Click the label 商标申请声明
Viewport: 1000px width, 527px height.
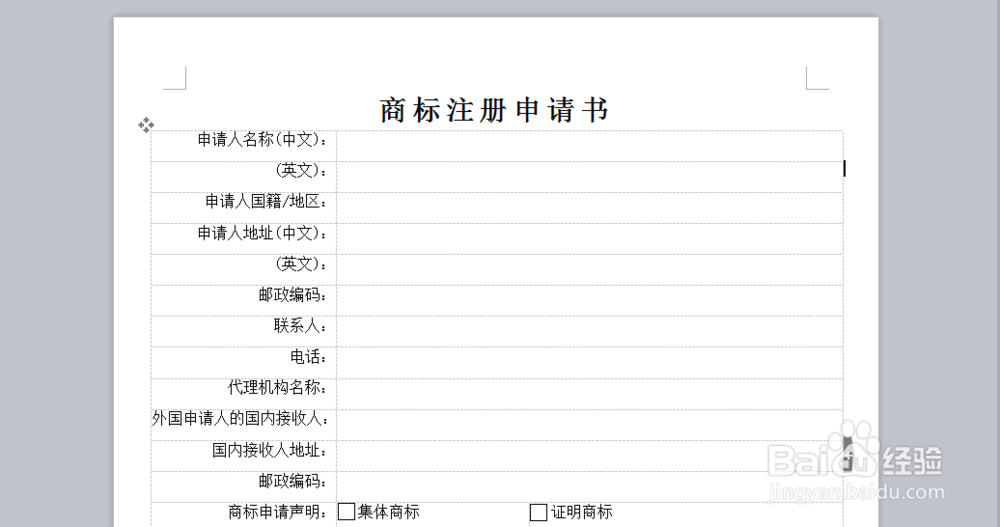pyautogui.click(x=278, y=512)
